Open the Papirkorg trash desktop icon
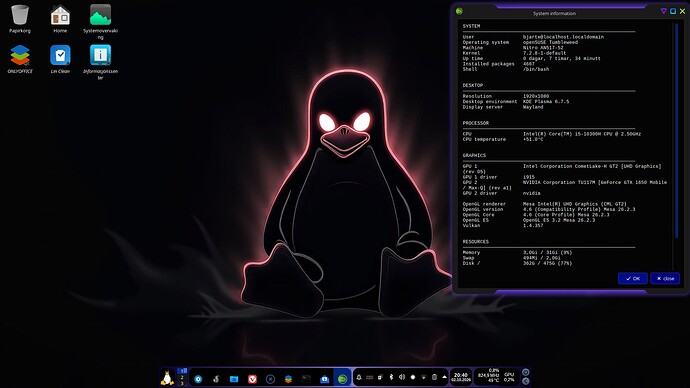Viewport: 690px width, 388px height. 20,19
